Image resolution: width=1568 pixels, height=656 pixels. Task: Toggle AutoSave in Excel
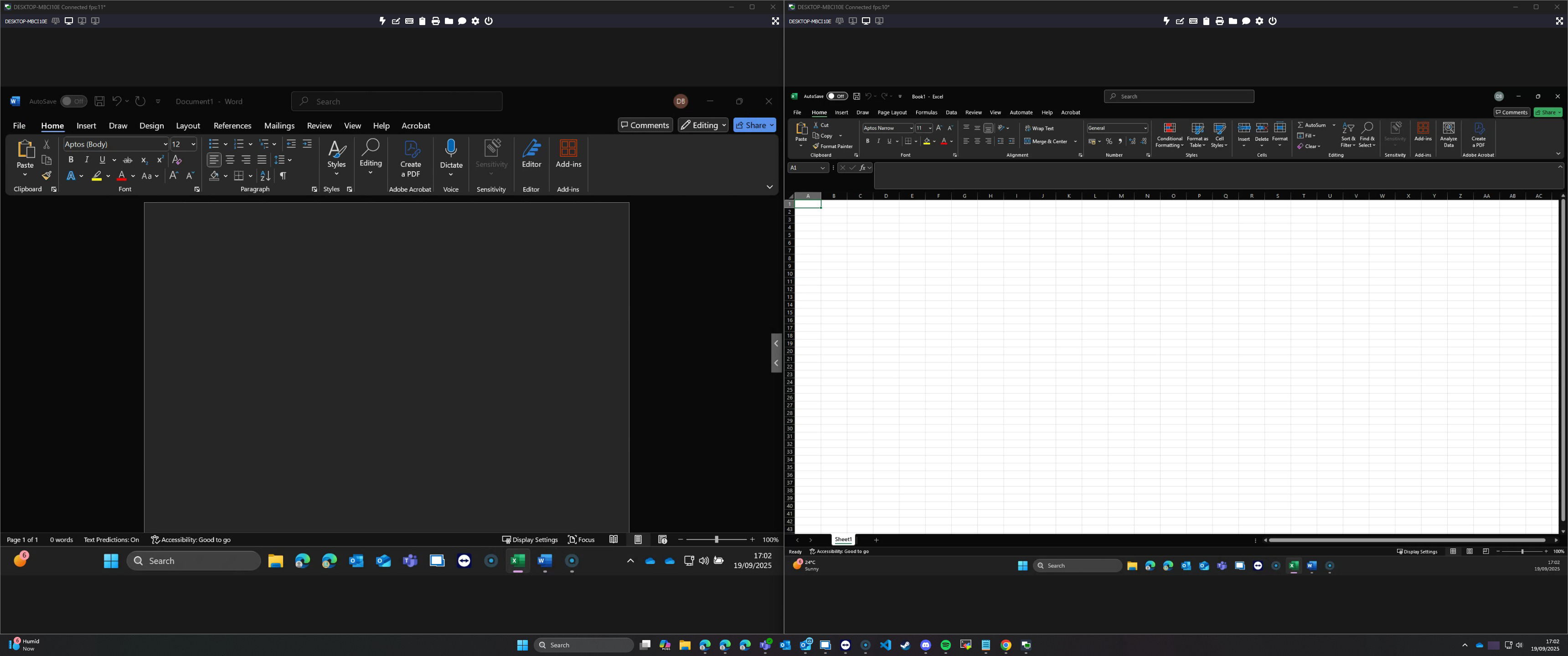tap(837, 96)
